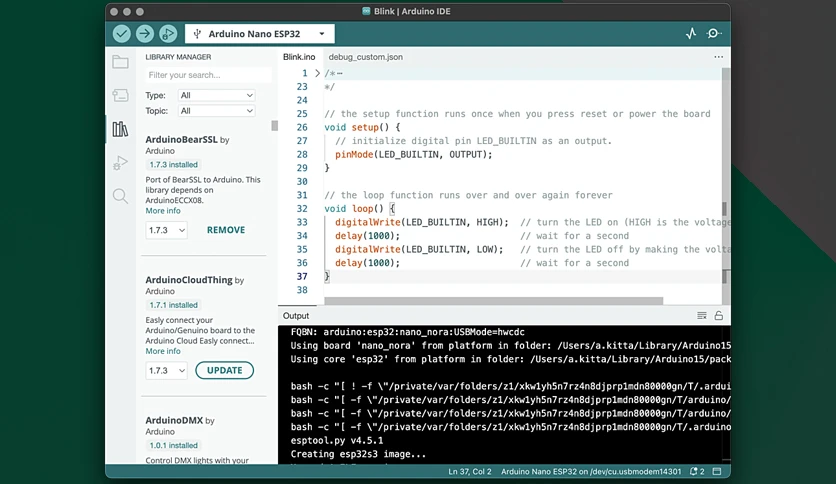Click the ArduinoBearSSL library title
Viewport: 836px width, 484px height.
tap(181, 140)
